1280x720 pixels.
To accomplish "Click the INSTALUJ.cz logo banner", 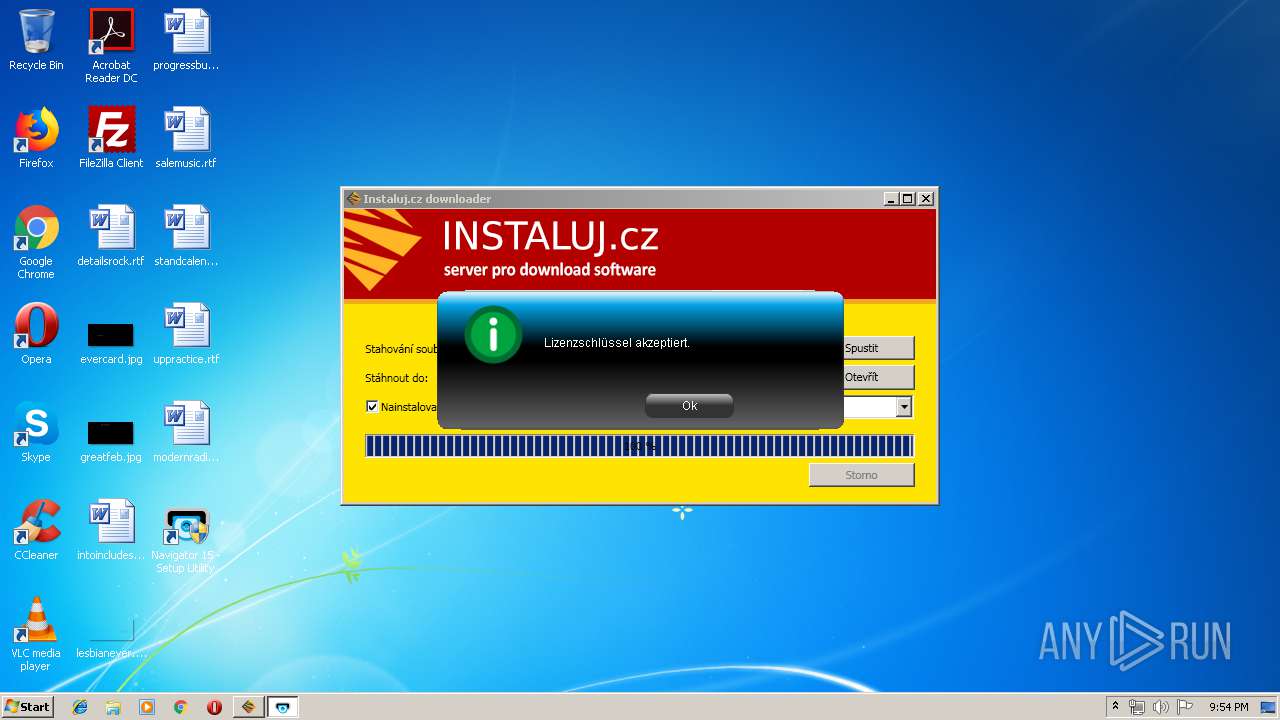I will pos(640,255).
